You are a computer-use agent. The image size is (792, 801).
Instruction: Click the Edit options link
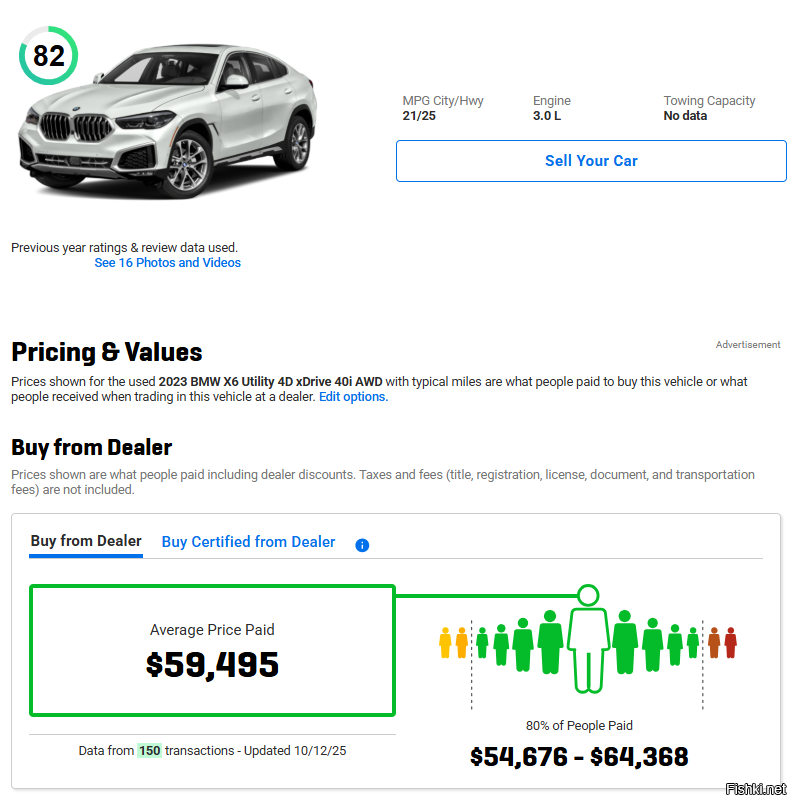click(x=353, y=397)
